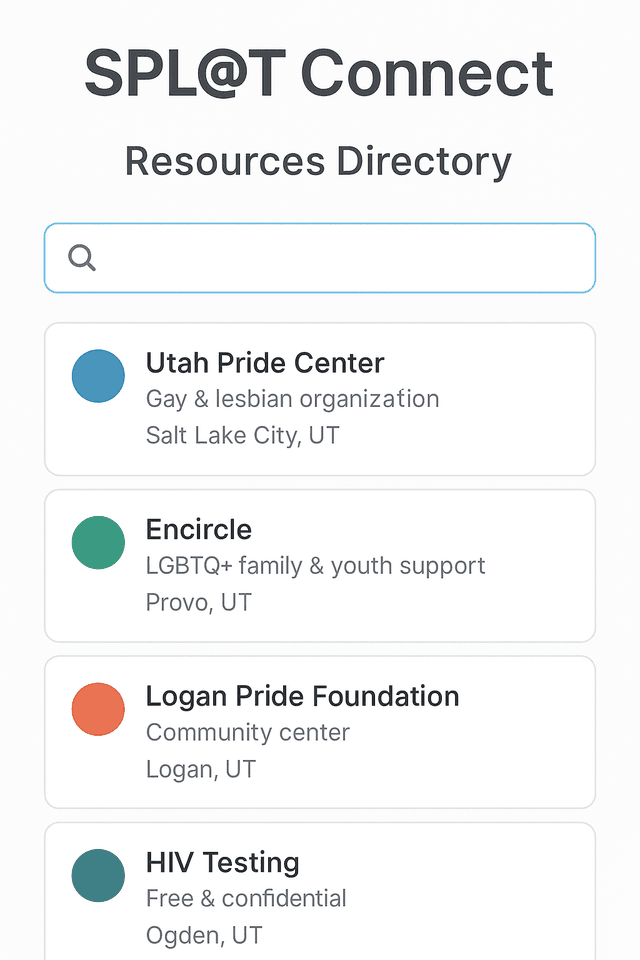
Task: Click the Community center description text
Action: tap(247, 732)
